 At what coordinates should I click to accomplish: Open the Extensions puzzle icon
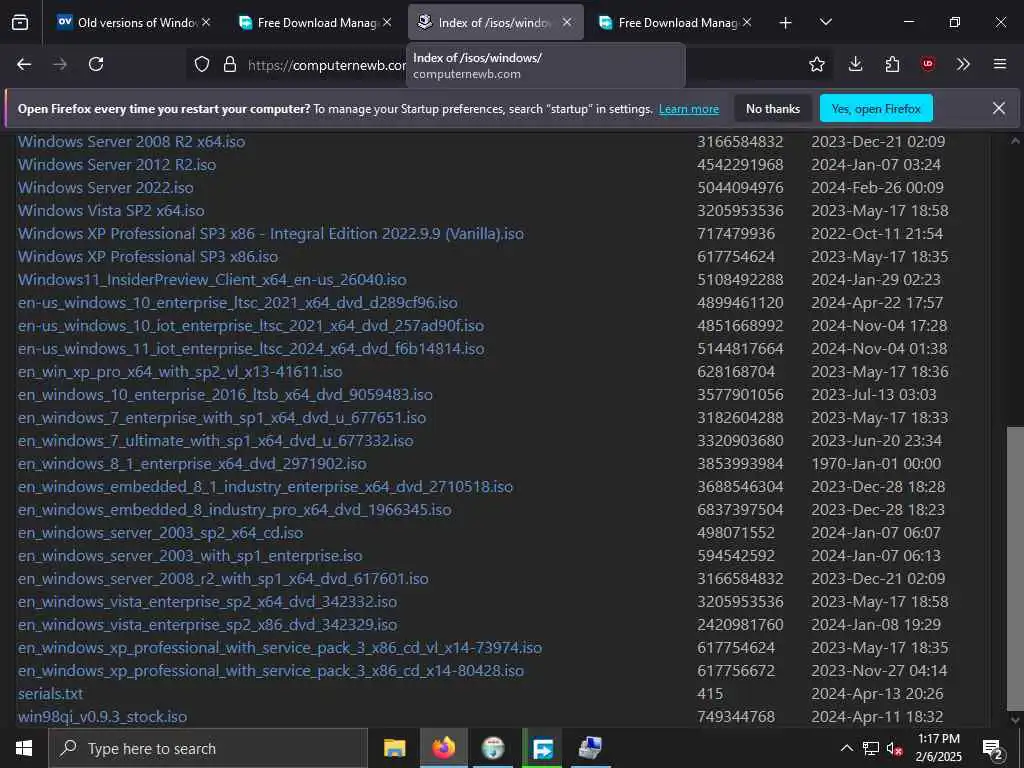coord(892,64)
